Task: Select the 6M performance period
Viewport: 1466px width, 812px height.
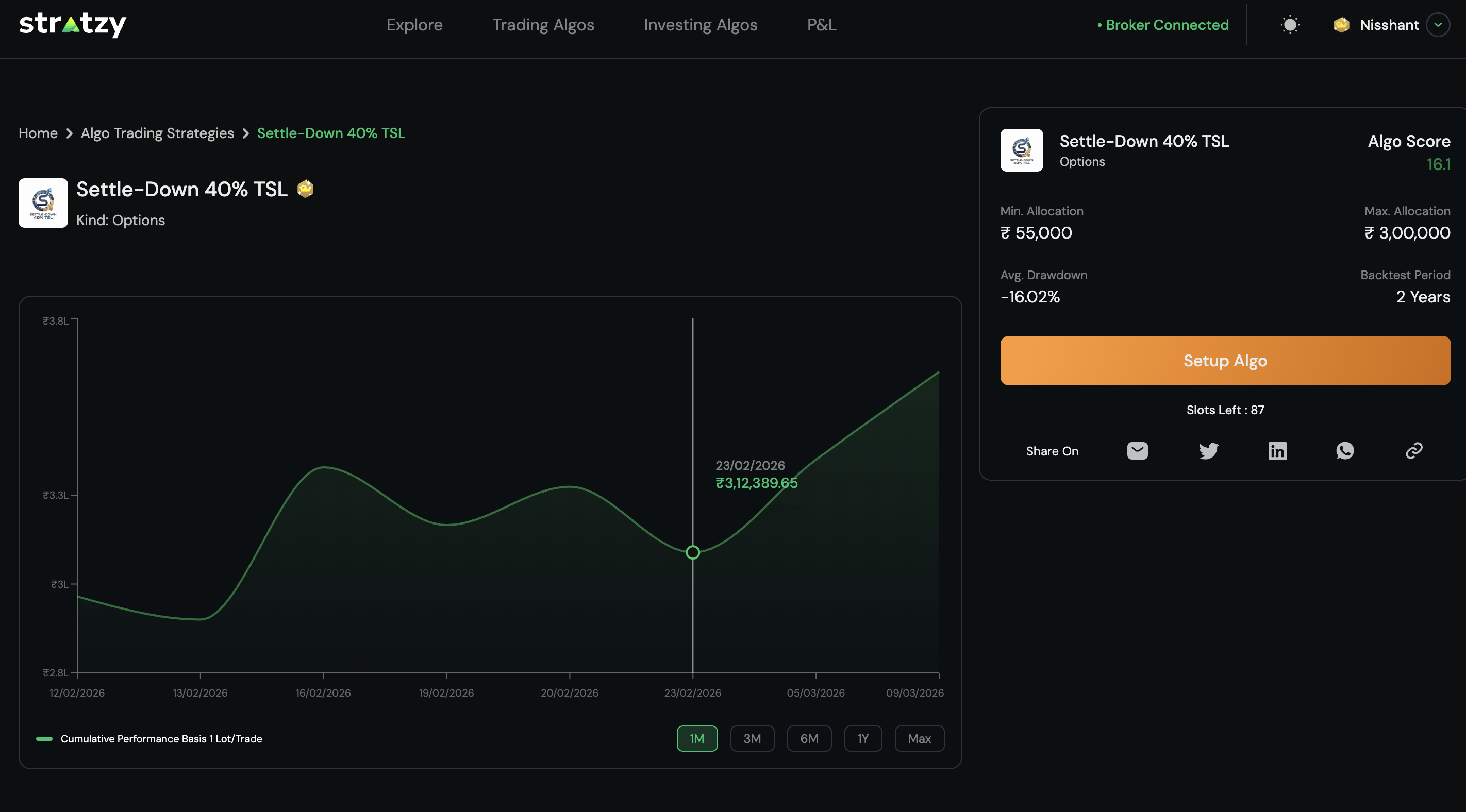Action: coord(809,738)
